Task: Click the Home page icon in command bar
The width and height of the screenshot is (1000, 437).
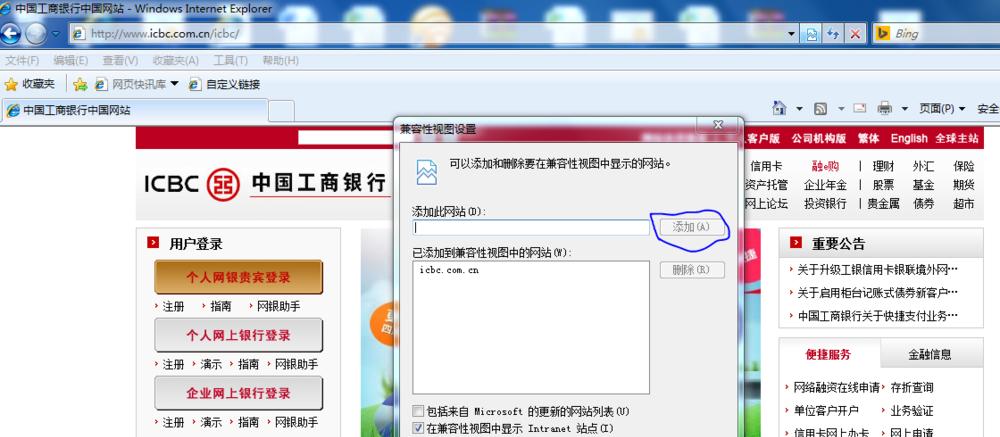Action: click(x=779, y=108)
